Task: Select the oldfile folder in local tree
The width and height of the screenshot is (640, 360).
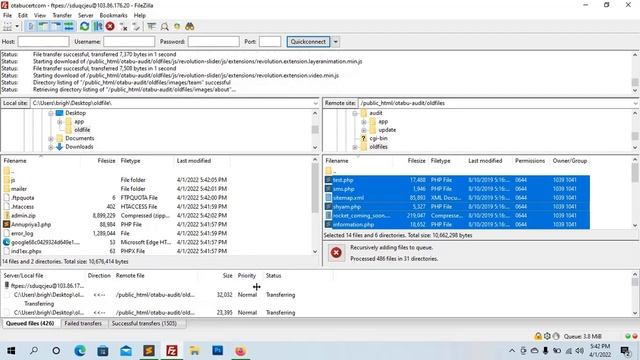Action: tap(82, 130)
